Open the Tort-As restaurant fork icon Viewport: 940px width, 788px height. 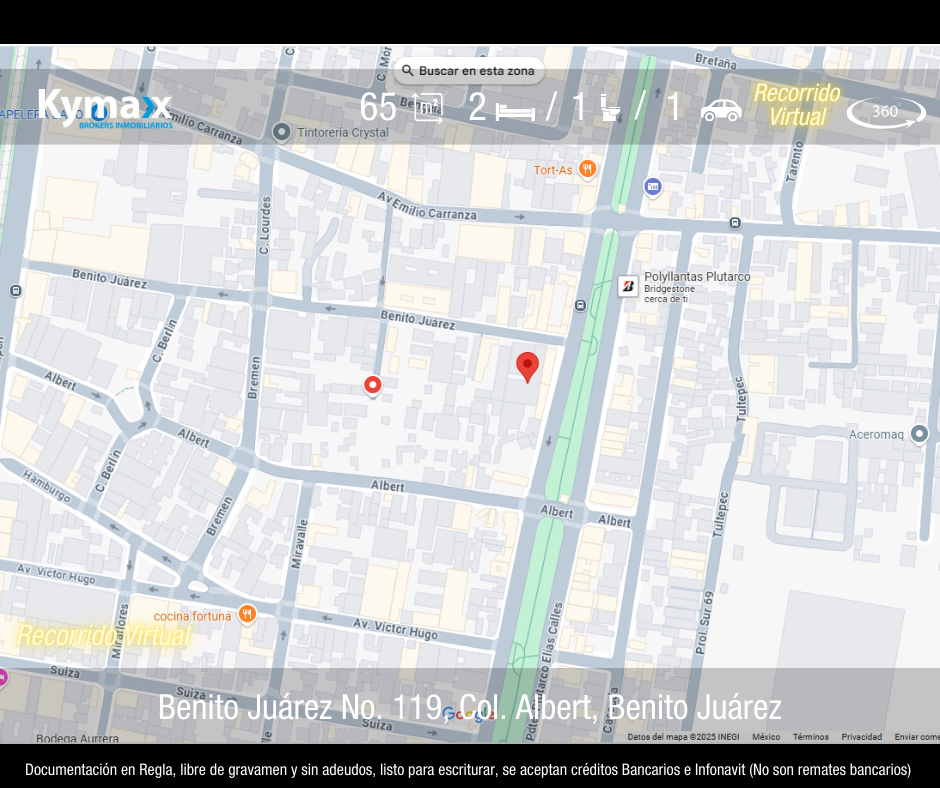[588, 170]
